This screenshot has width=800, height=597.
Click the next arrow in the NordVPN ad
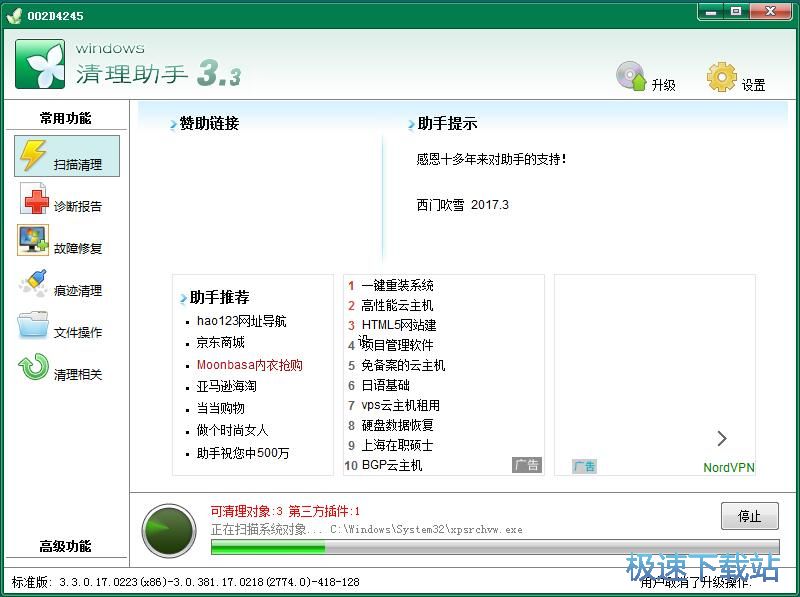[x=721, y=439]
